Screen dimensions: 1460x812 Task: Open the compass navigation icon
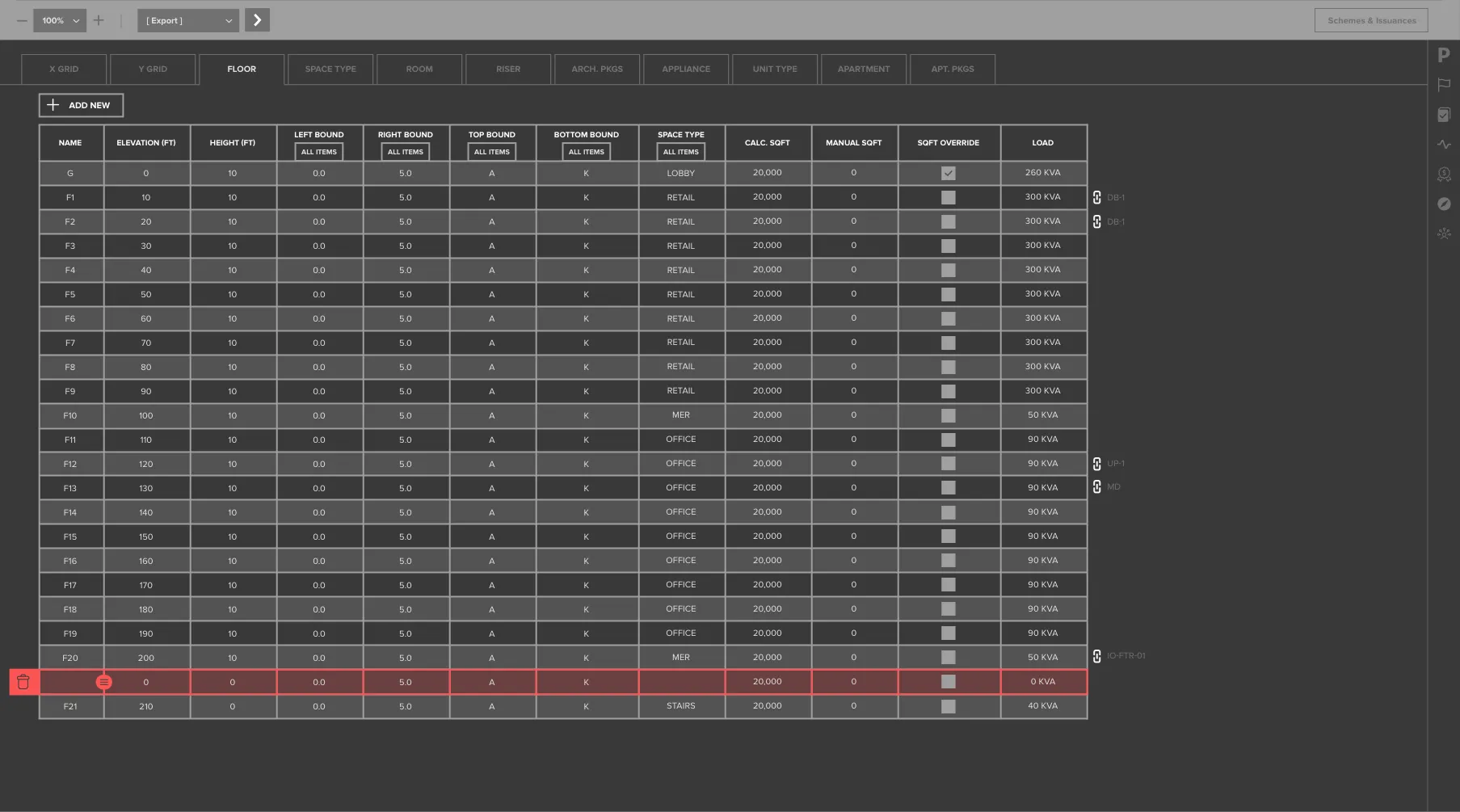click(x=1444, y=204)
